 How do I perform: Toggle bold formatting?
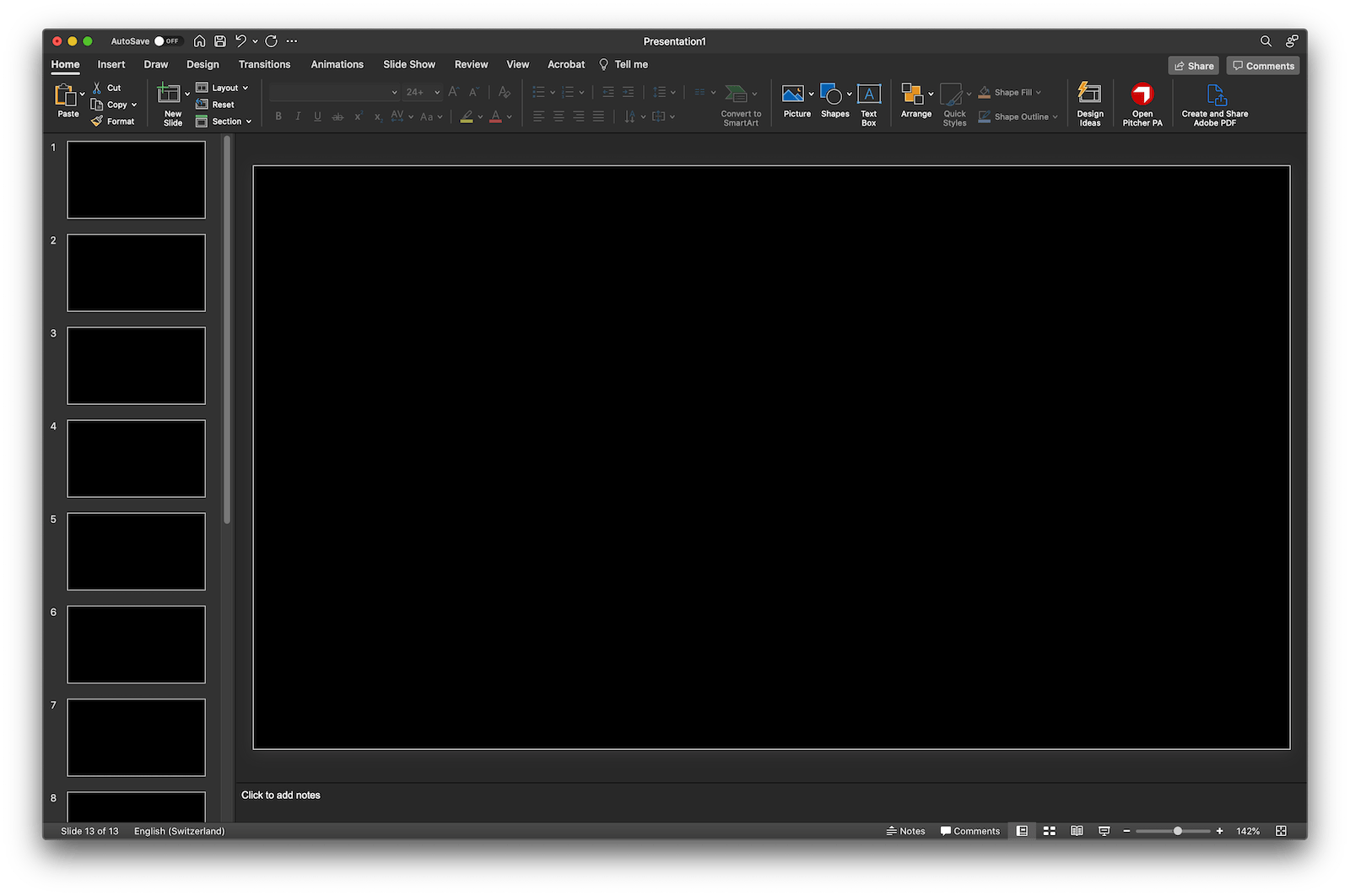click(x=278, y=116)
